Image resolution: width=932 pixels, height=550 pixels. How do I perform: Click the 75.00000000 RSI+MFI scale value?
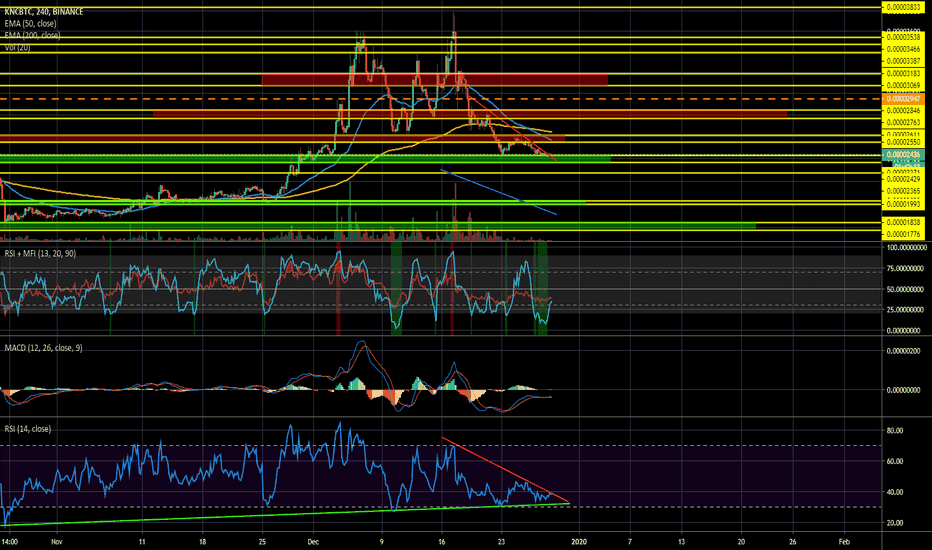tap(906, 268)
